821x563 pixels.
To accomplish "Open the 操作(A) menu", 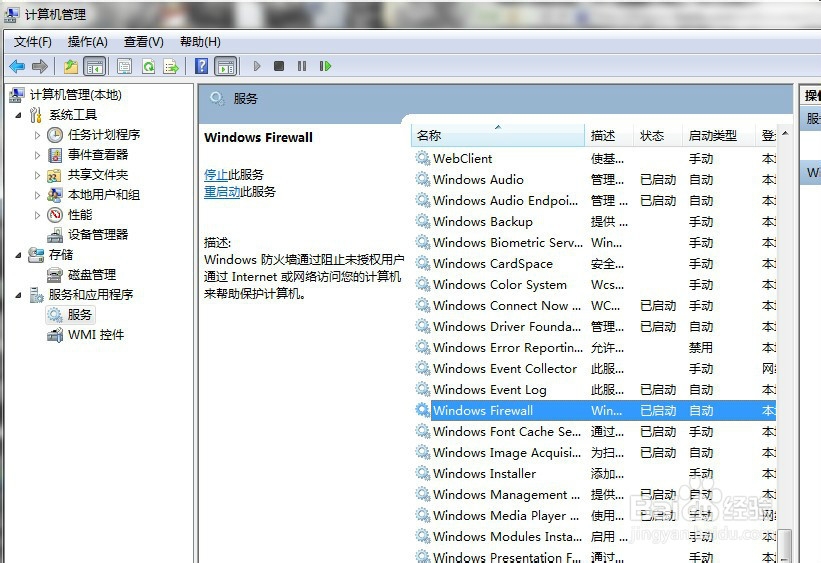I will (87, 42).
